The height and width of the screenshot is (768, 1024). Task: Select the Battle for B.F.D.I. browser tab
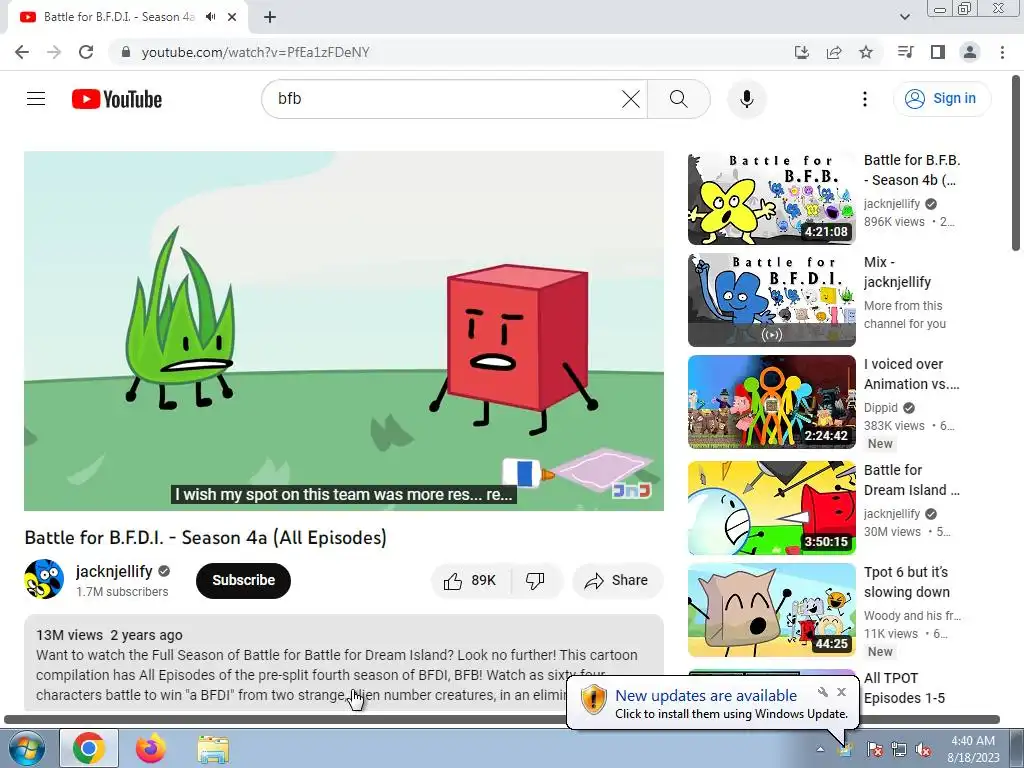coord(127,17)
